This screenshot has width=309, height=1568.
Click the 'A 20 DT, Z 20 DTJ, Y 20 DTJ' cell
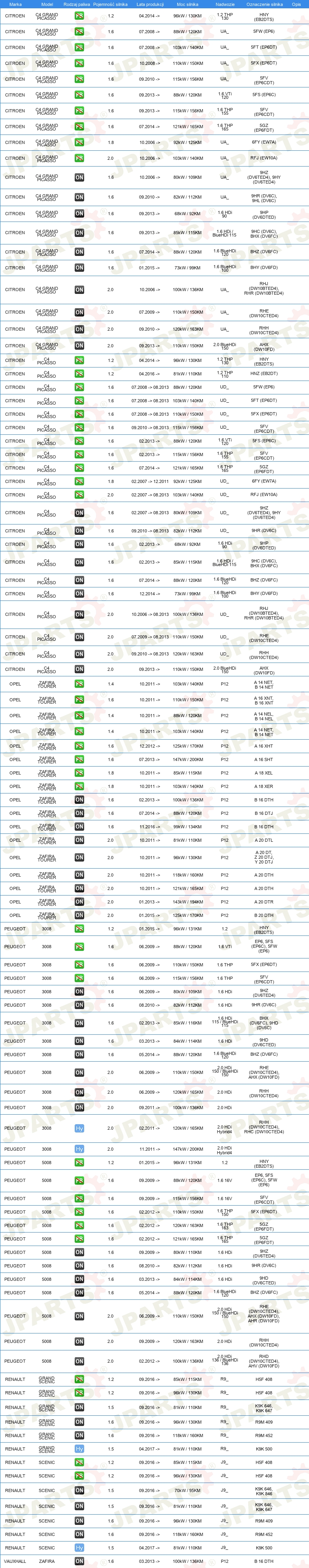(264, 858)
